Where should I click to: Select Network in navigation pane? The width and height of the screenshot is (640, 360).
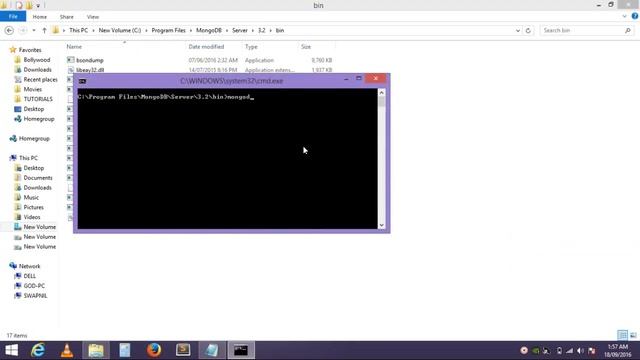29,266
